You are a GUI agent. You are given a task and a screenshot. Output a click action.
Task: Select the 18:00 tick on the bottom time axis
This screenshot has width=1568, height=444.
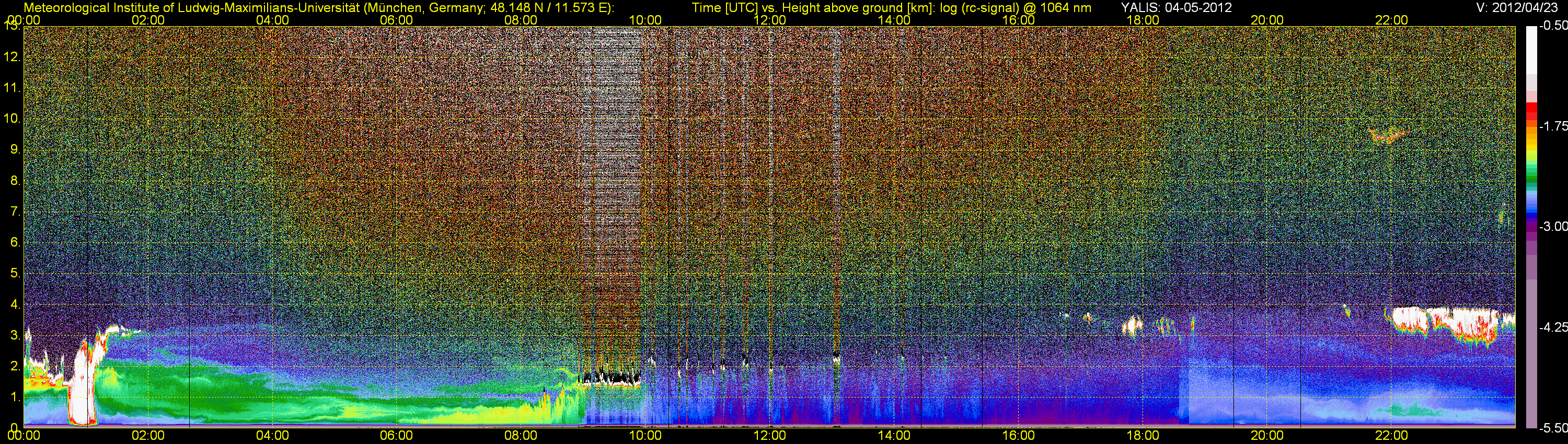click(1143, 436)
